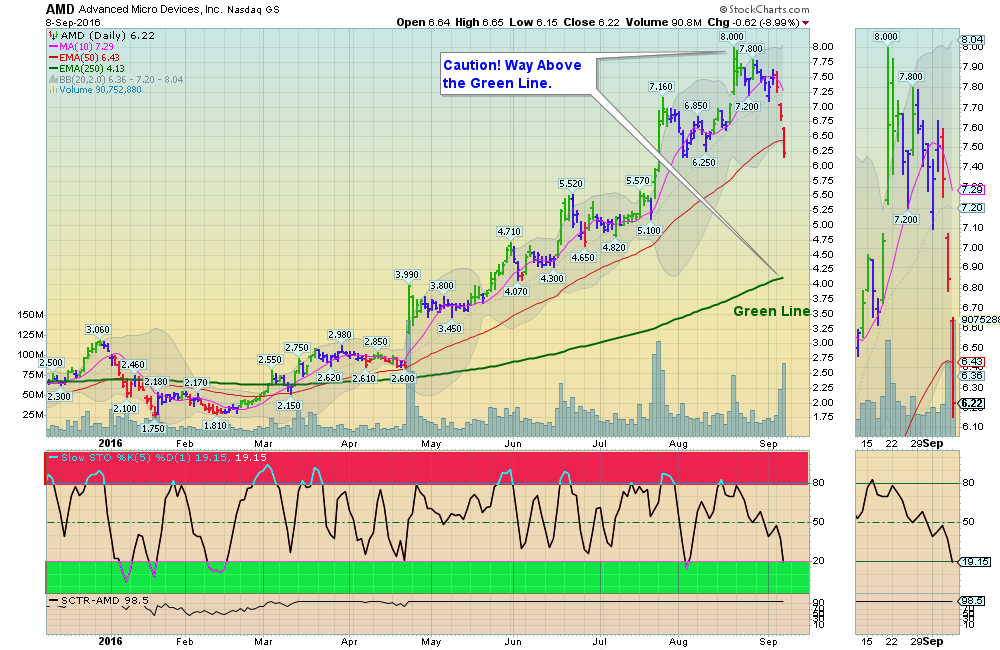Click the 2.550 price label
The width and height of the screenshot is (1000, 650).
(270, 360)
